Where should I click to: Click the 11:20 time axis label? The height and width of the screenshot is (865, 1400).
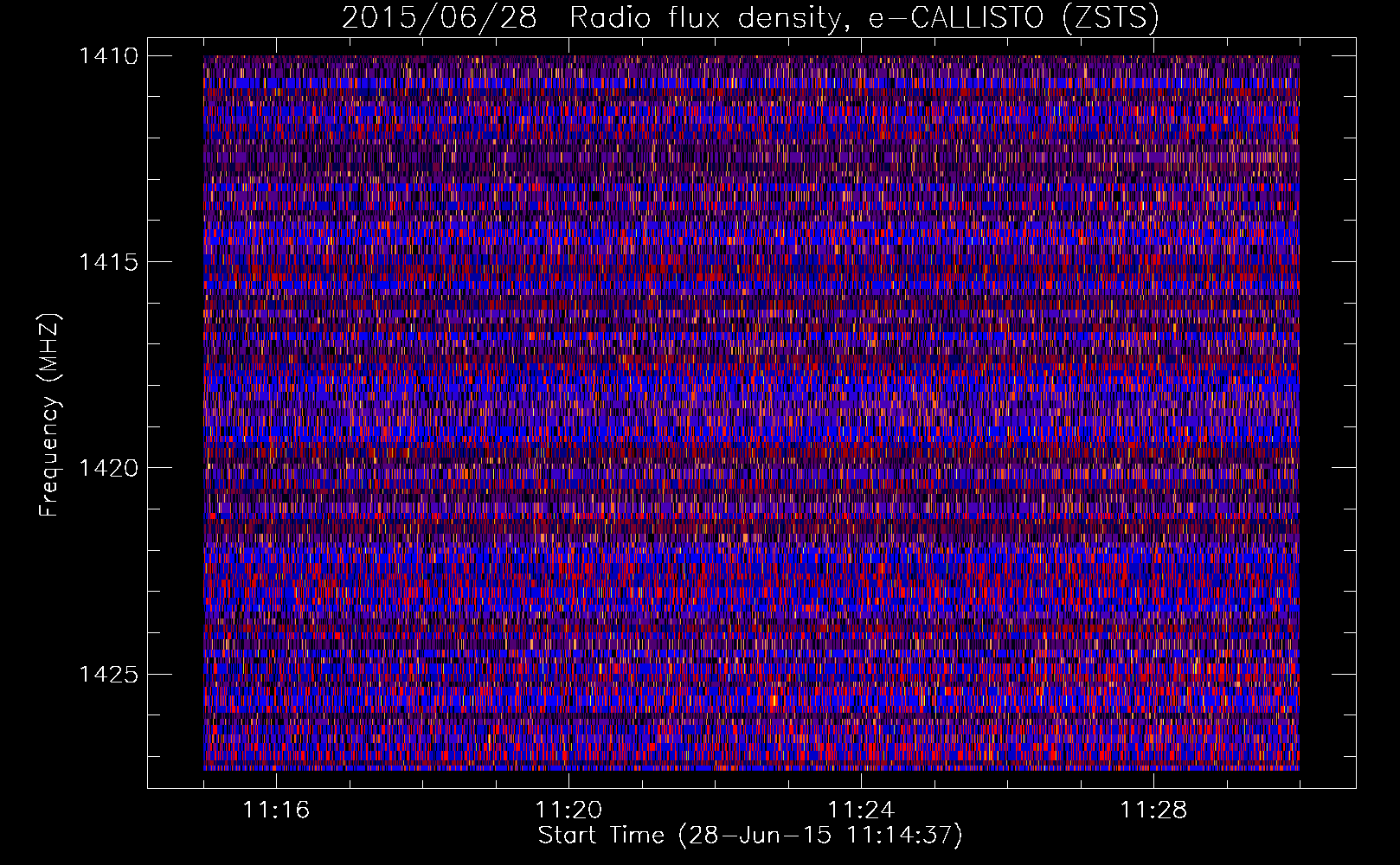(568, 810)
